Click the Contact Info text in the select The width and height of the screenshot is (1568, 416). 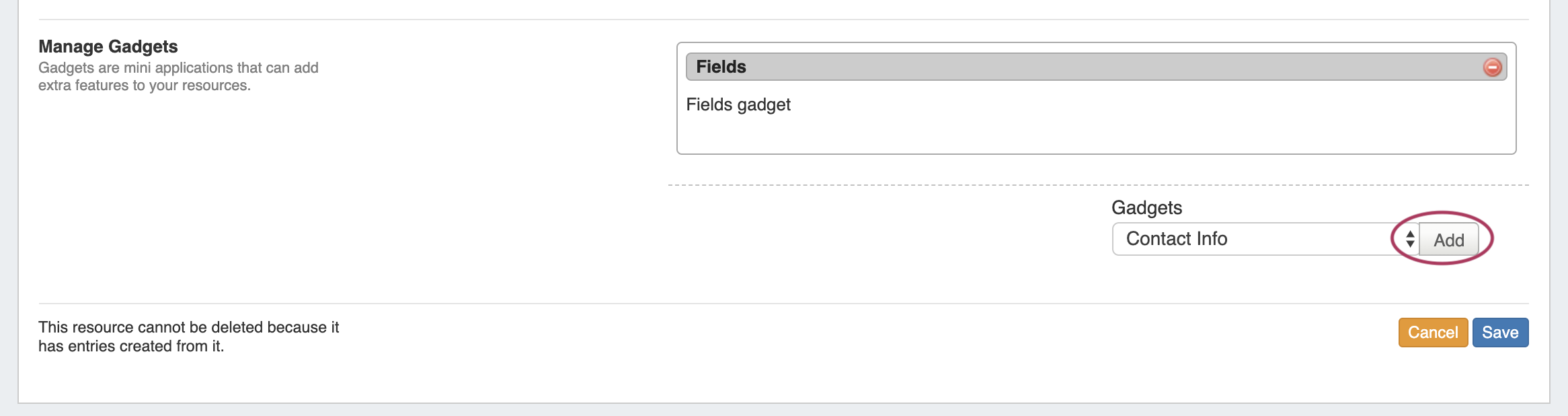[x=1177, y=239]
